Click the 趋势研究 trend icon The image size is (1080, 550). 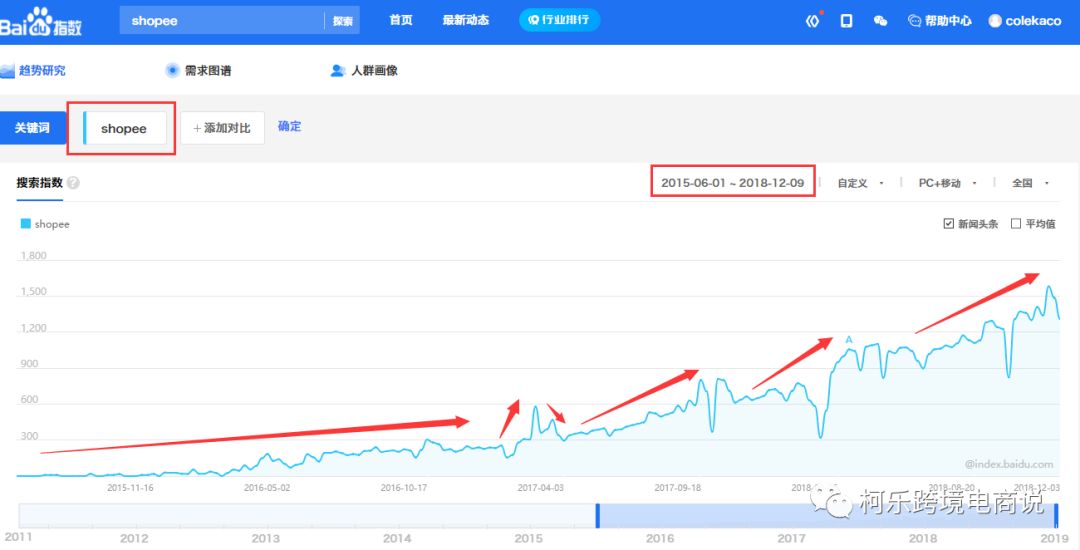(7, 71)
